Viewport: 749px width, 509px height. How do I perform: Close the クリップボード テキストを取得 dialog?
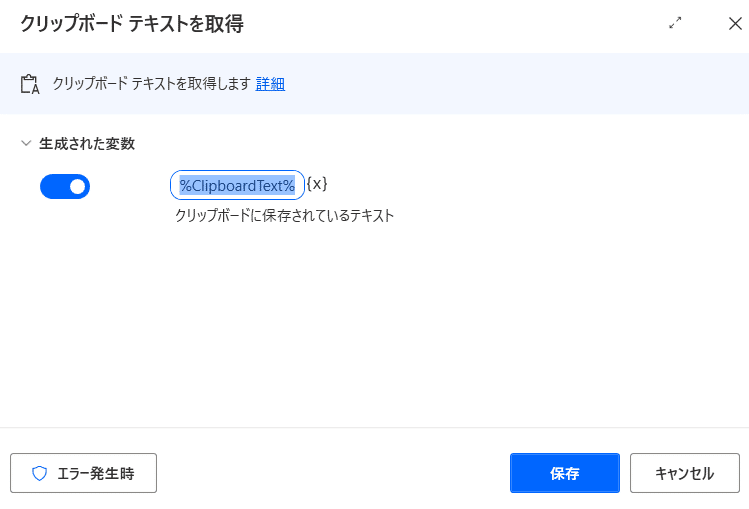[735, 23]
